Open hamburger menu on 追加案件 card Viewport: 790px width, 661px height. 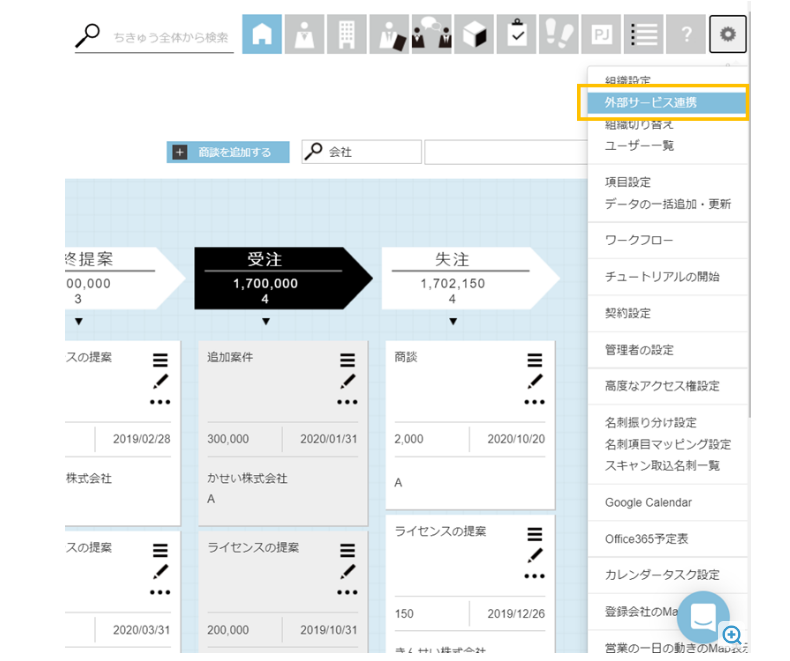click(347, 360)
